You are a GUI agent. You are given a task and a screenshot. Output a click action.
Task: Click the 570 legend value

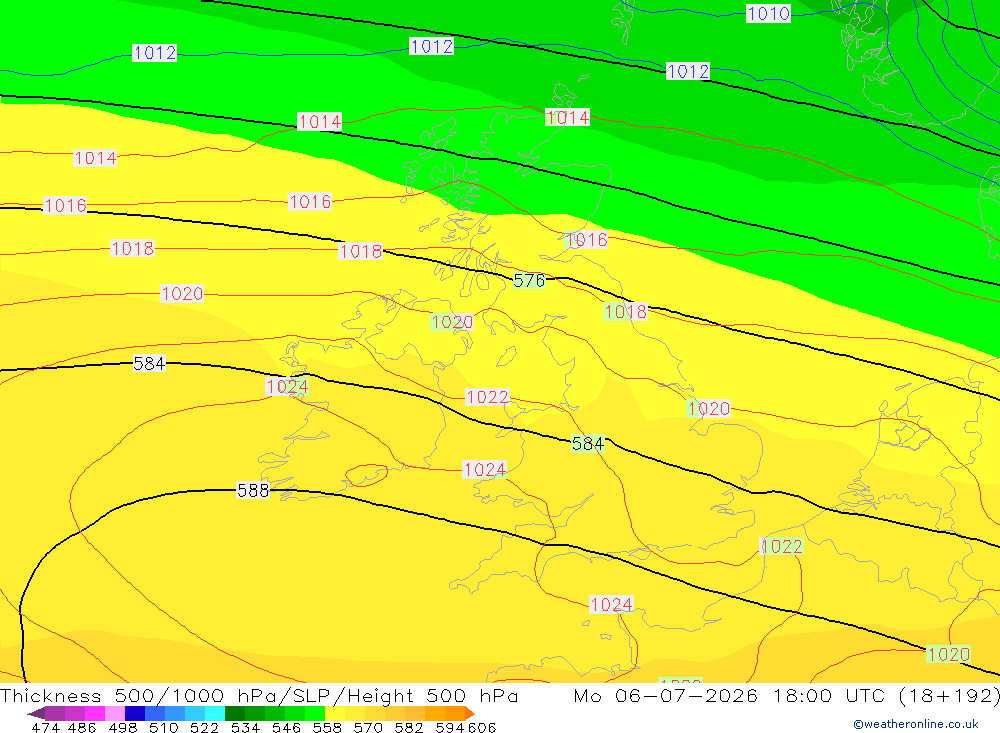368,728
